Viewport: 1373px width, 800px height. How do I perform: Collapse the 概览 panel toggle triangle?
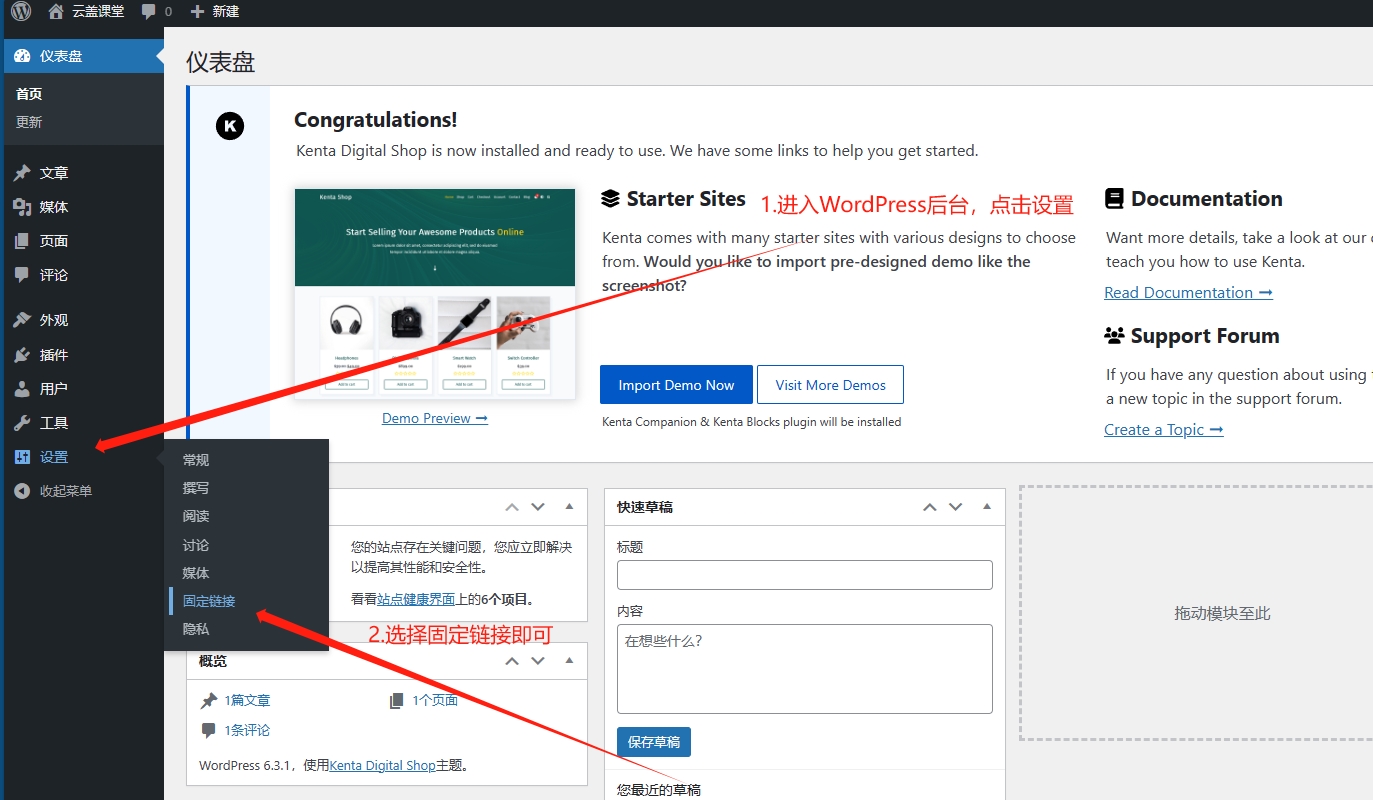[x=569, y=660]
